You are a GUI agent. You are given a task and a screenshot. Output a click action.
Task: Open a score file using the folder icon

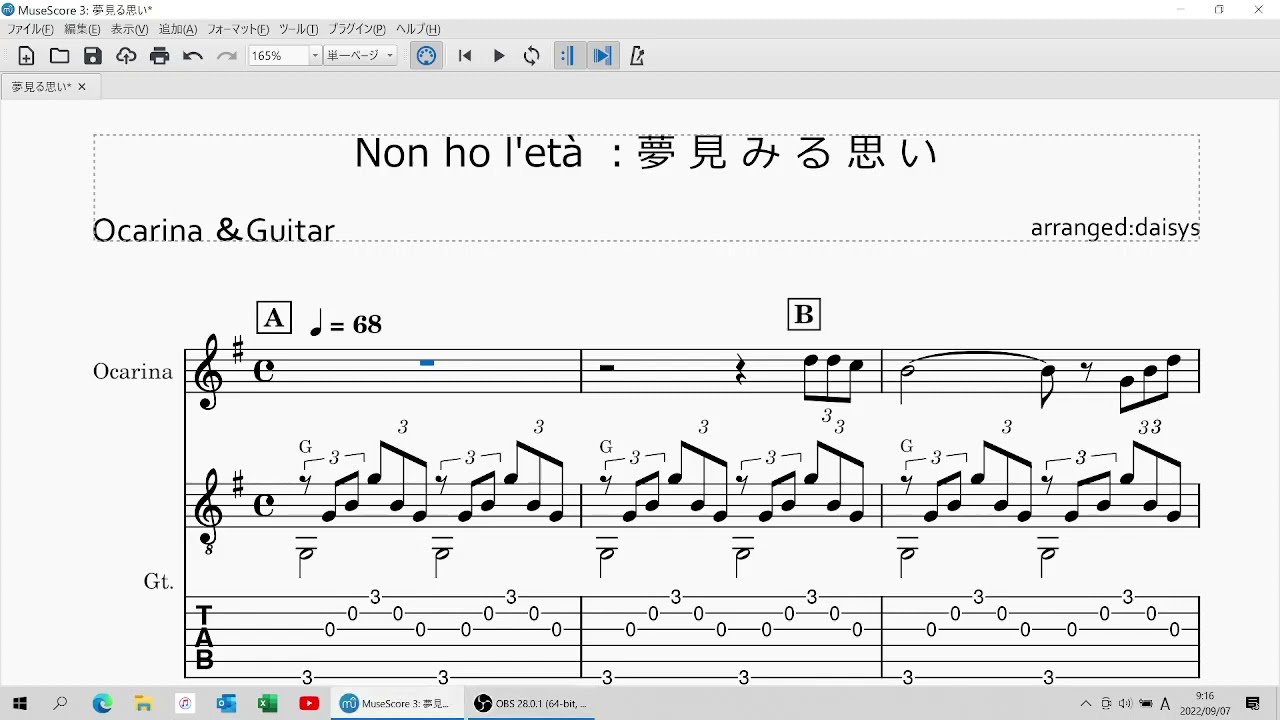60,56
